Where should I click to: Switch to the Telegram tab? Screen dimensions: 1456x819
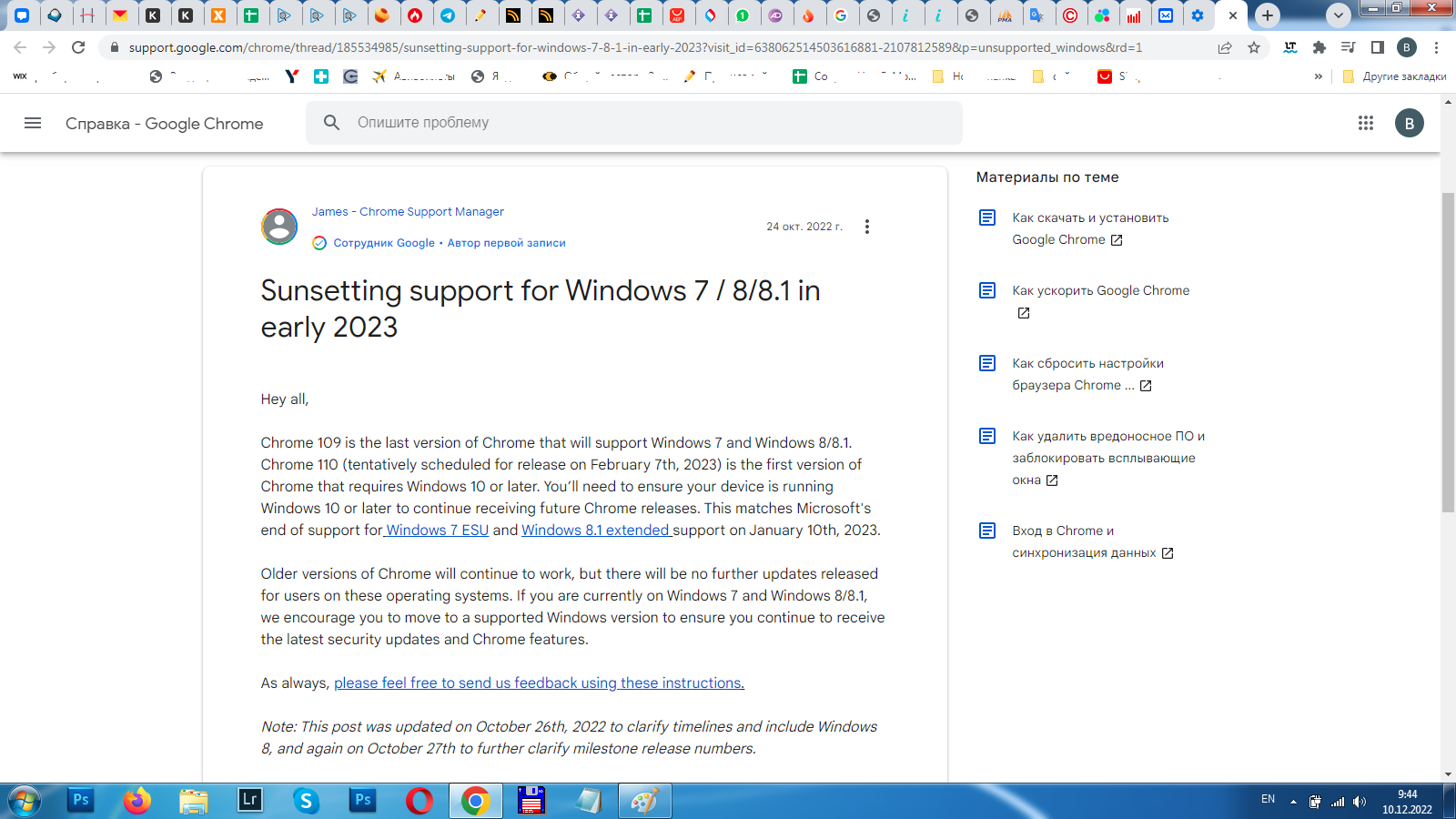pyautogui.click(x=448, y=15)
